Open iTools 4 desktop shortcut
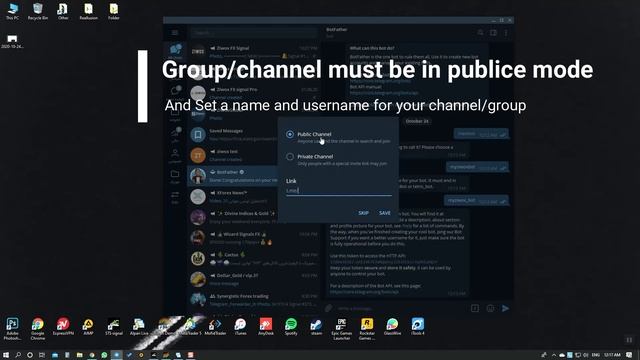The height and width of the screenshot is (360, 640). click(418, 327)
